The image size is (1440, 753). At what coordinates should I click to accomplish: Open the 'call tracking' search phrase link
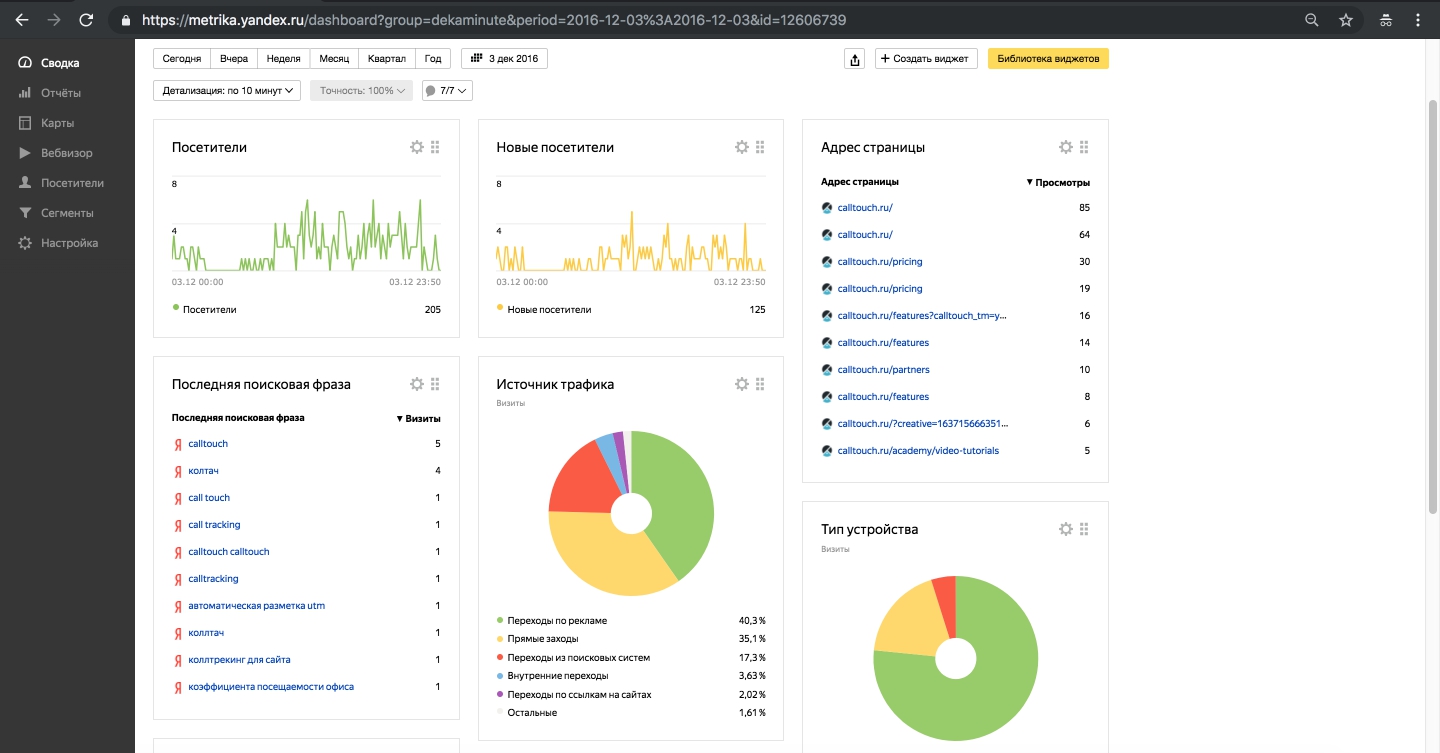[214, 525]
